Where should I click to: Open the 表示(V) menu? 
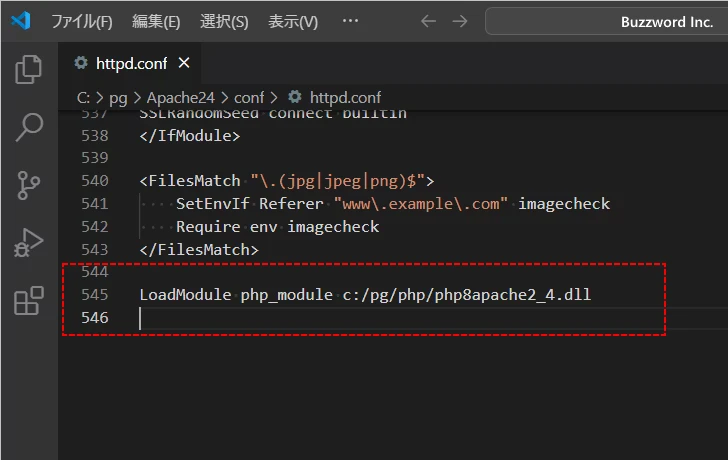pyautogui.click(x=293, y=21)
